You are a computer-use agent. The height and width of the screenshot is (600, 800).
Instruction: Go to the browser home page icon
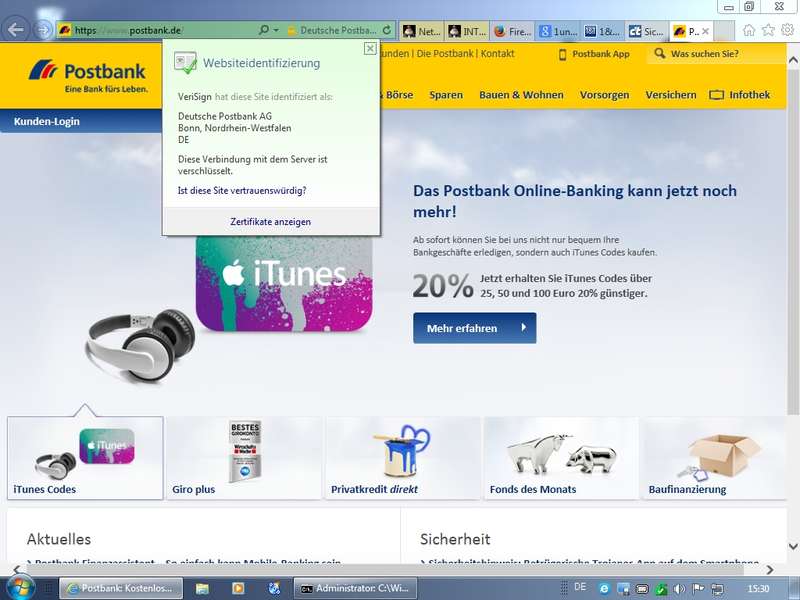coord(748,30)
